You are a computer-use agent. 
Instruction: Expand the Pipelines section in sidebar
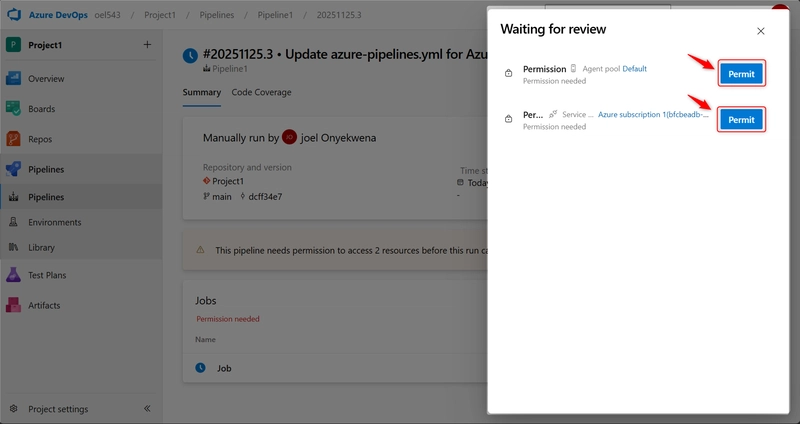[x=46, y=170]
